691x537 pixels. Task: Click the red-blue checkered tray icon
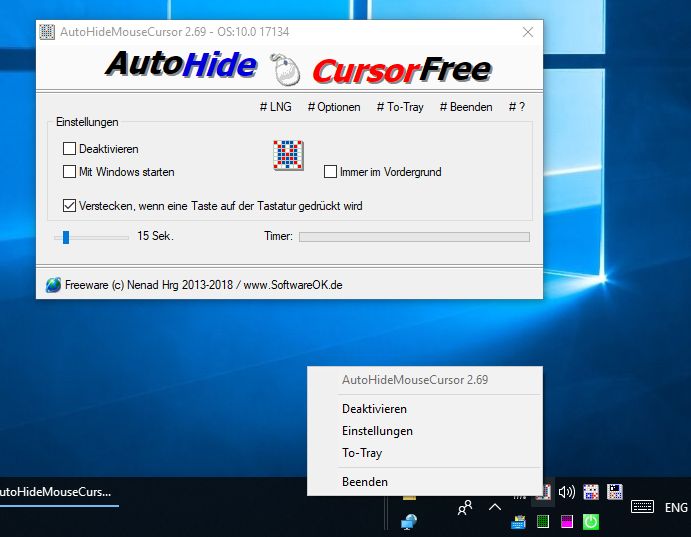591,492
